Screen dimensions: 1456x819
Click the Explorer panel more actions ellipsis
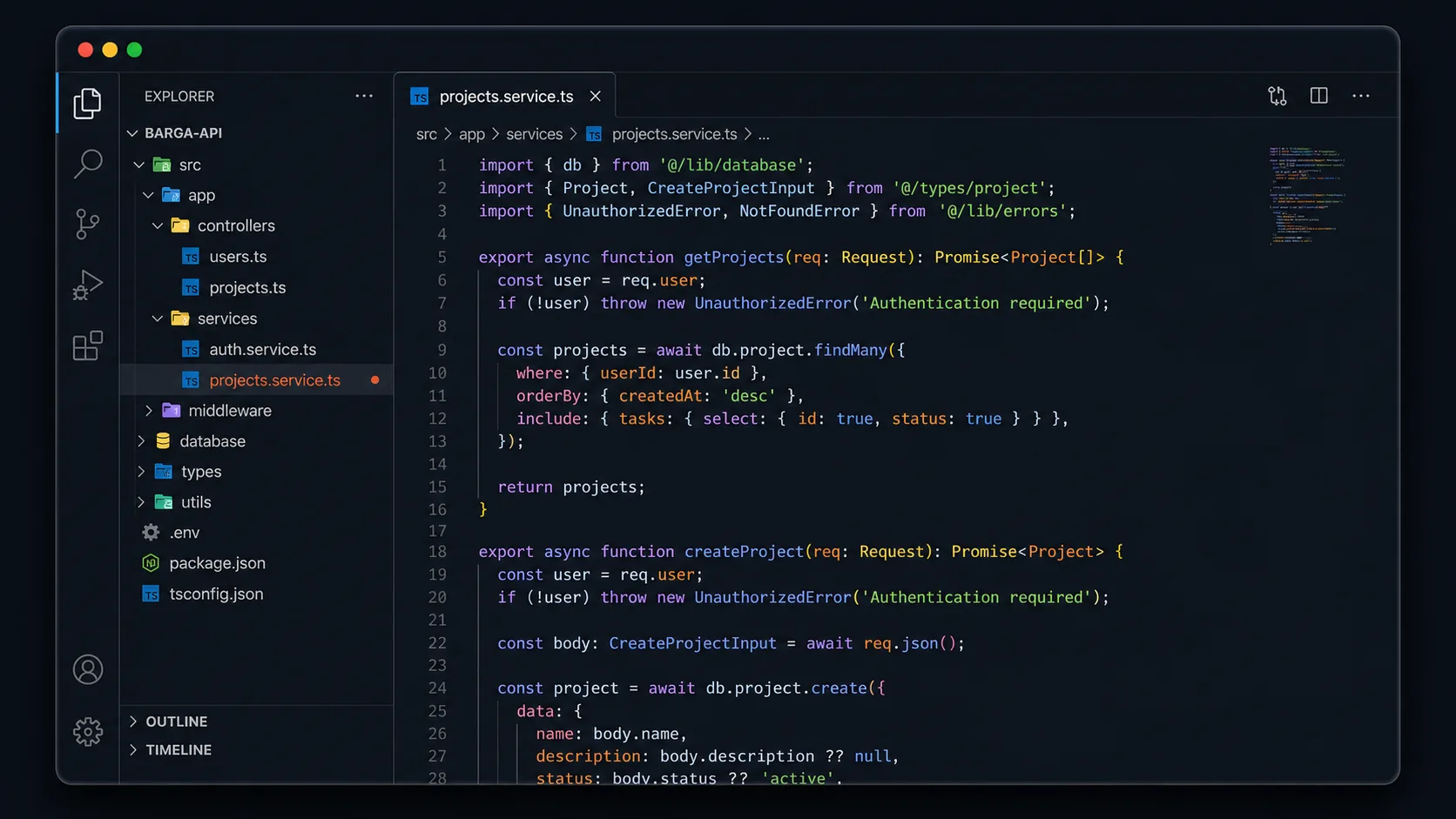click(364, 96)
